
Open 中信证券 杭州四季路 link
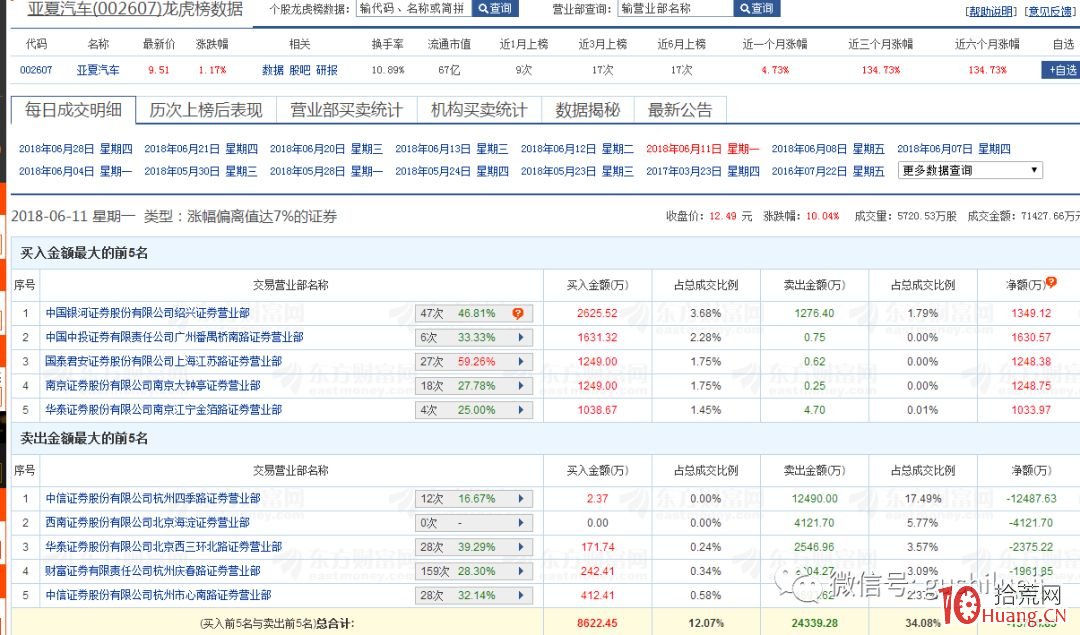(x=153, y=498)
